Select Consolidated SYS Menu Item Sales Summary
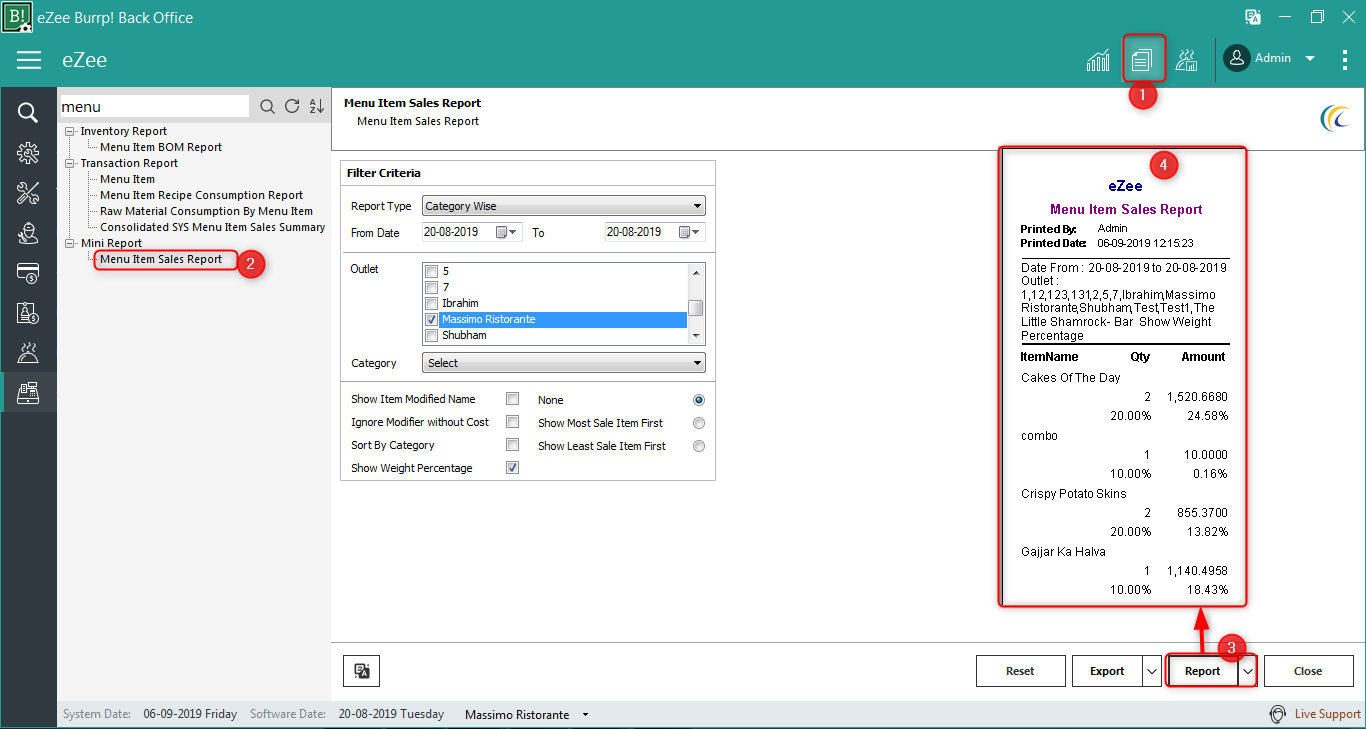Screen dimensions: 1366x729 (212, 227)
